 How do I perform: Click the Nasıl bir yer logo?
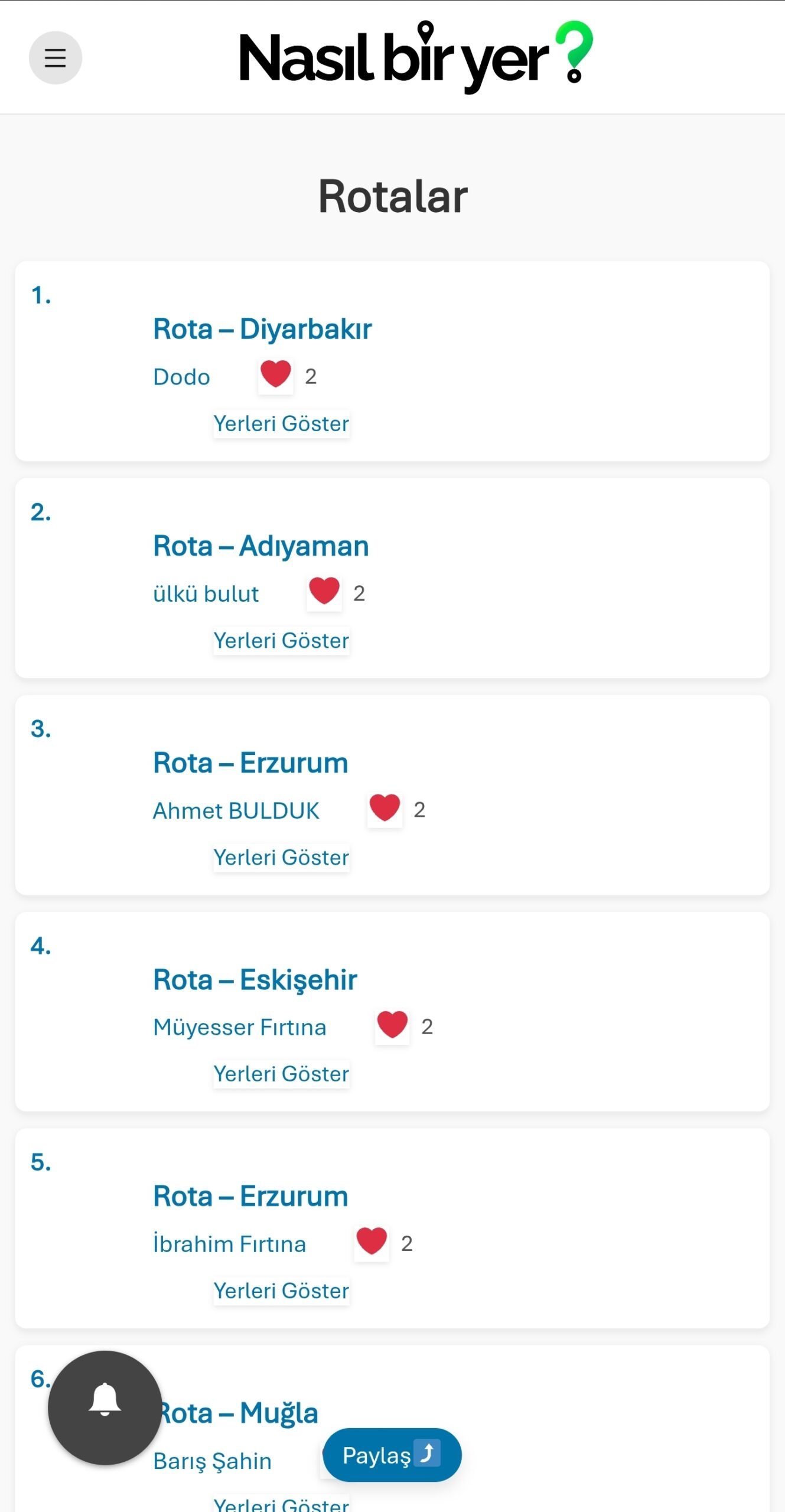(416, 58)
